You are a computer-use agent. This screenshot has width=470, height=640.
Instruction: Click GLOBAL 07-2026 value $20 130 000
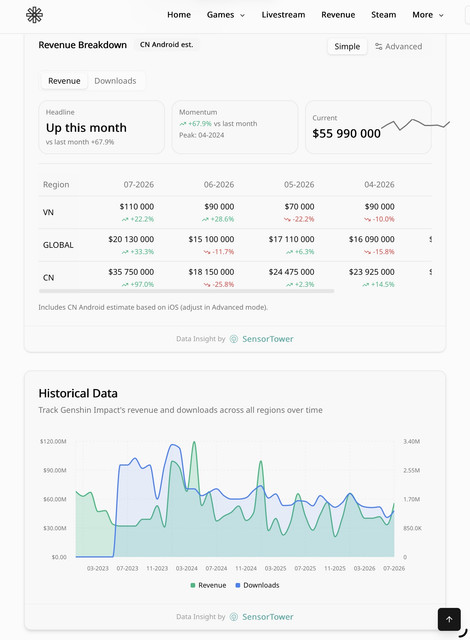point(131,239)
